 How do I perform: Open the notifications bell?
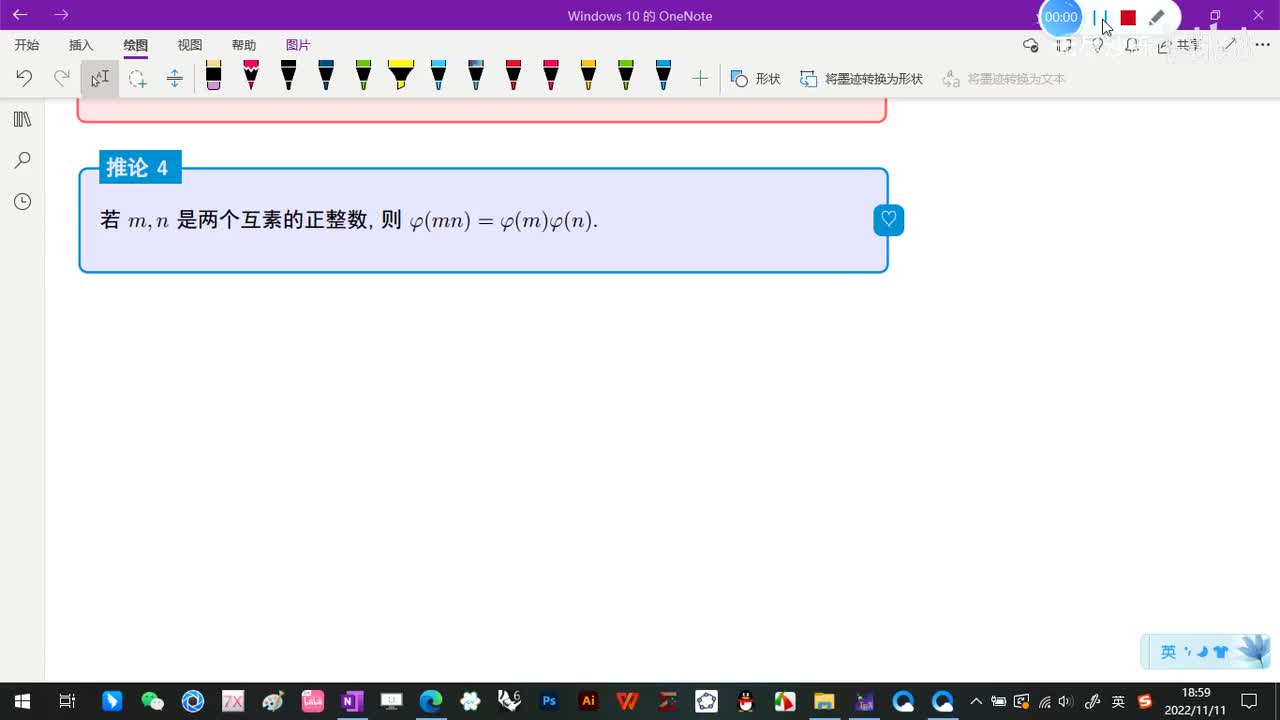point(1131,45)
